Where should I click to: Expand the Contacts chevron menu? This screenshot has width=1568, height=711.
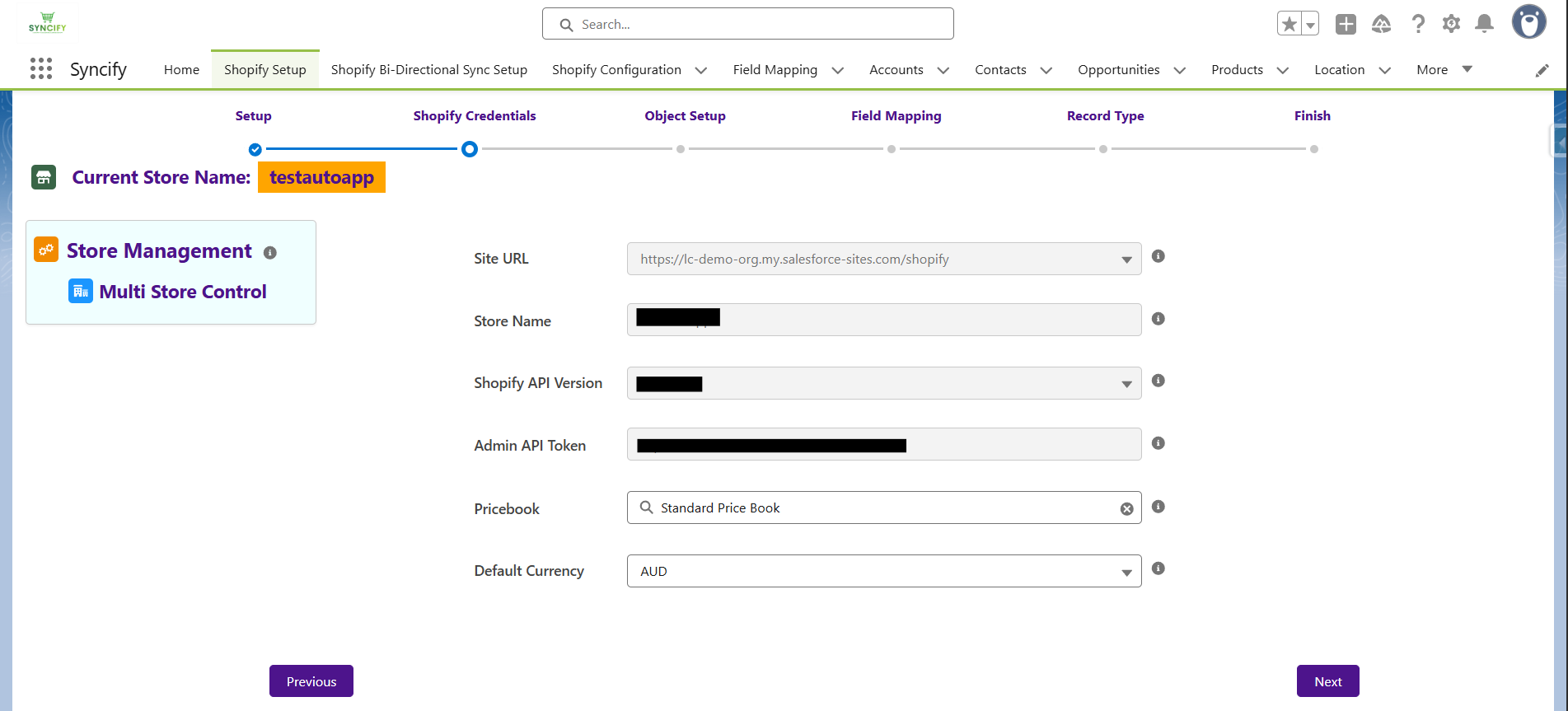pos(1046,71)
